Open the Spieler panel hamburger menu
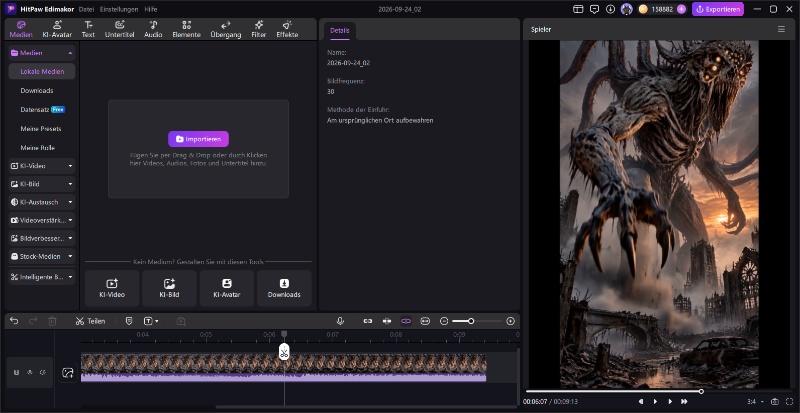 [781, 30]
